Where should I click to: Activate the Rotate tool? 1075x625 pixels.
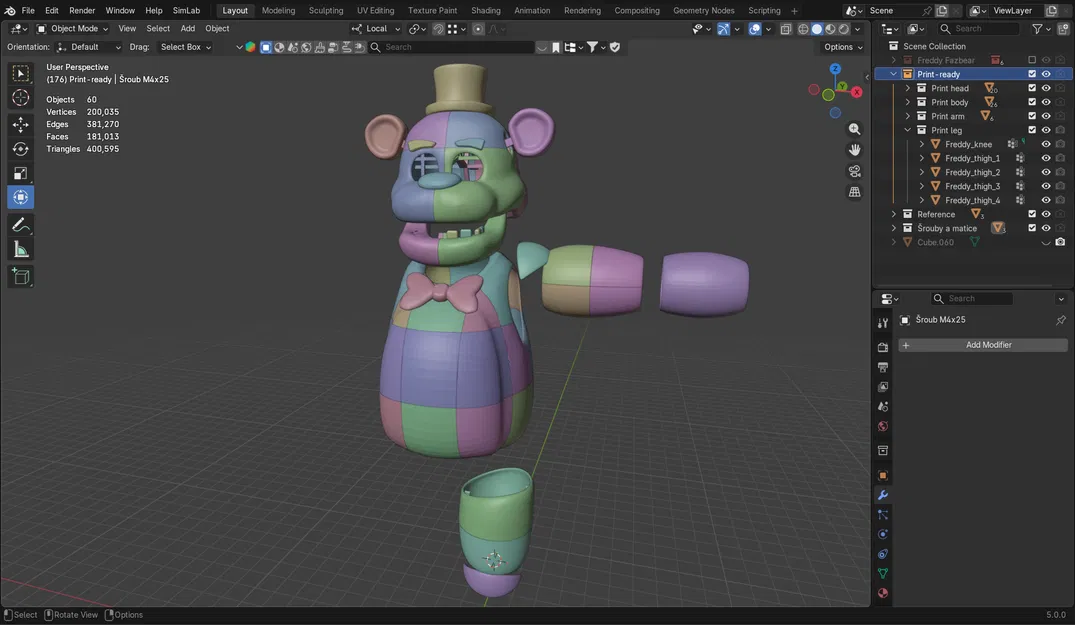pos(20,148)
